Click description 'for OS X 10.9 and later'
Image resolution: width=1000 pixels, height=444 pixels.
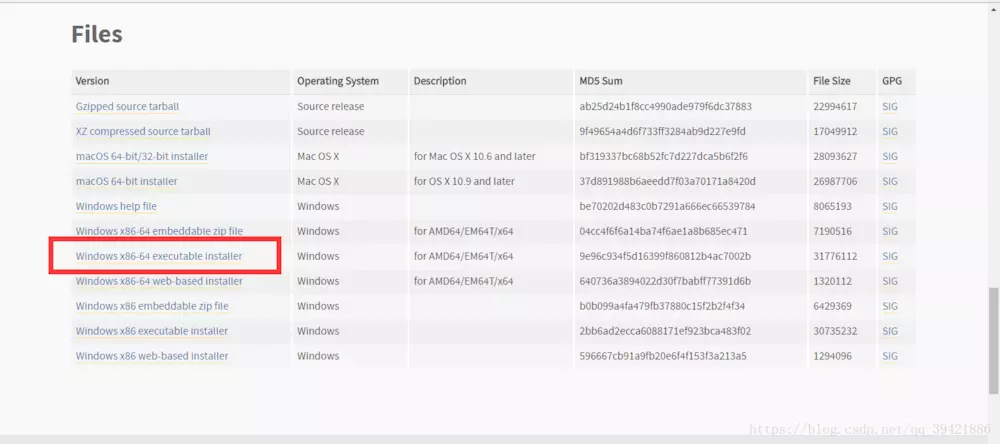click(x=464, y=181)
